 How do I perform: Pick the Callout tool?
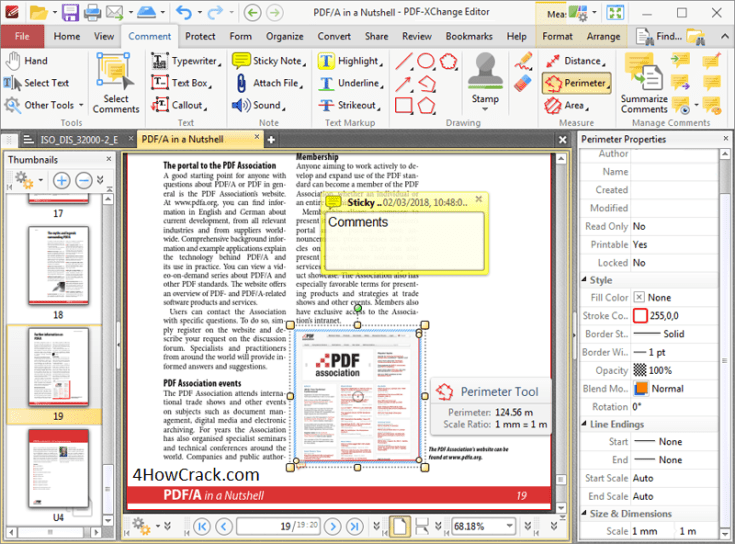[x=179, y=105]
